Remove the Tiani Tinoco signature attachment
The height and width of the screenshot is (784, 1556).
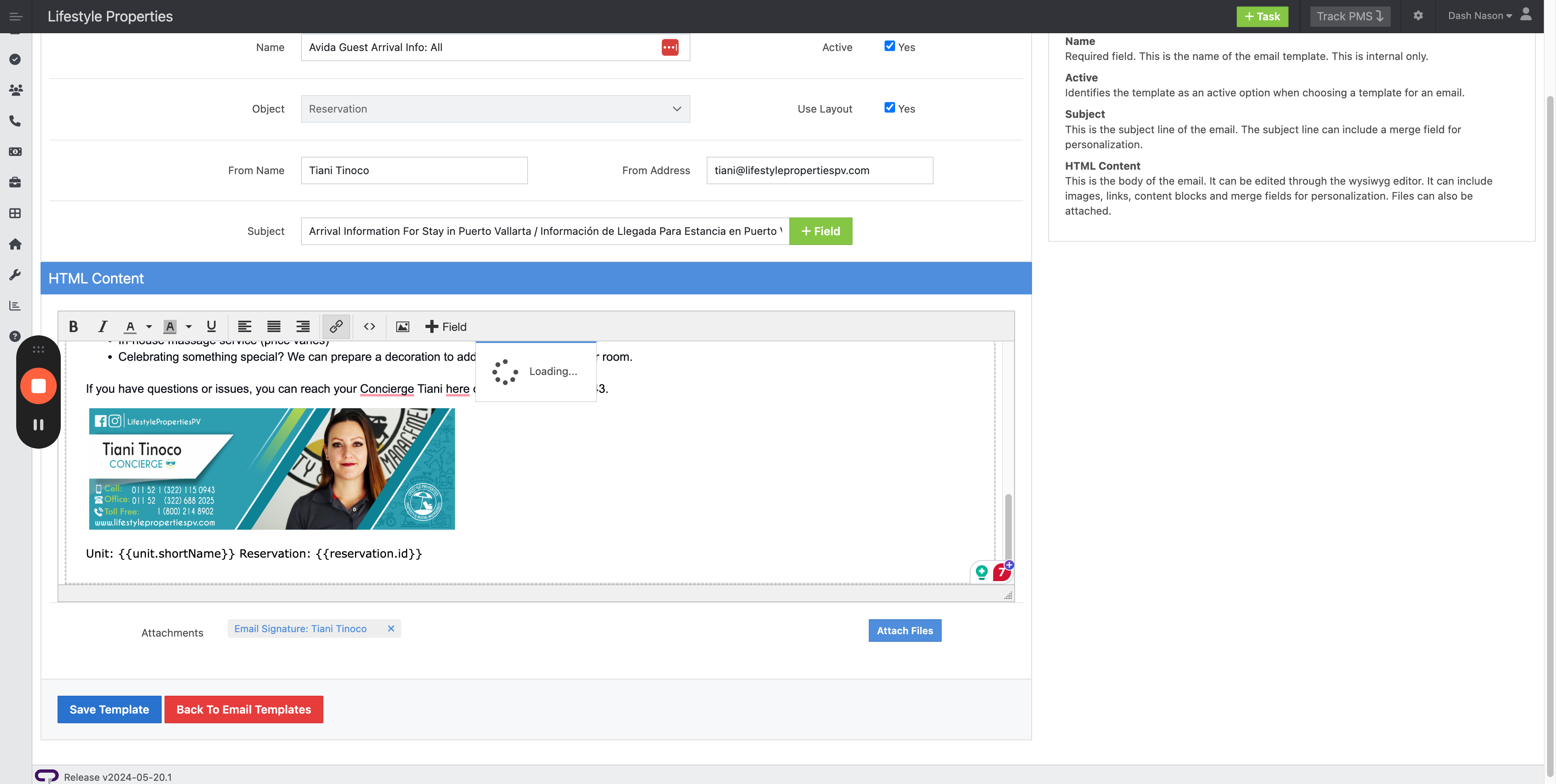(391, 628)
